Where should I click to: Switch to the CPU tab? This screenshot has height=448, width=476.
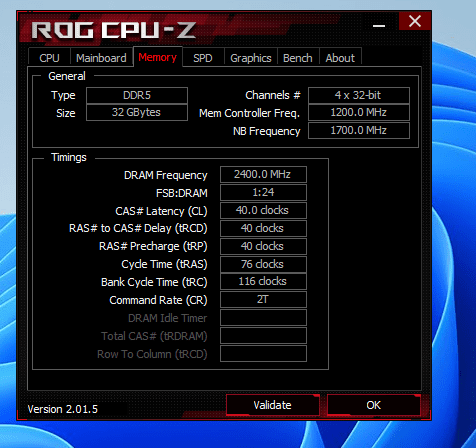(49, 58)
